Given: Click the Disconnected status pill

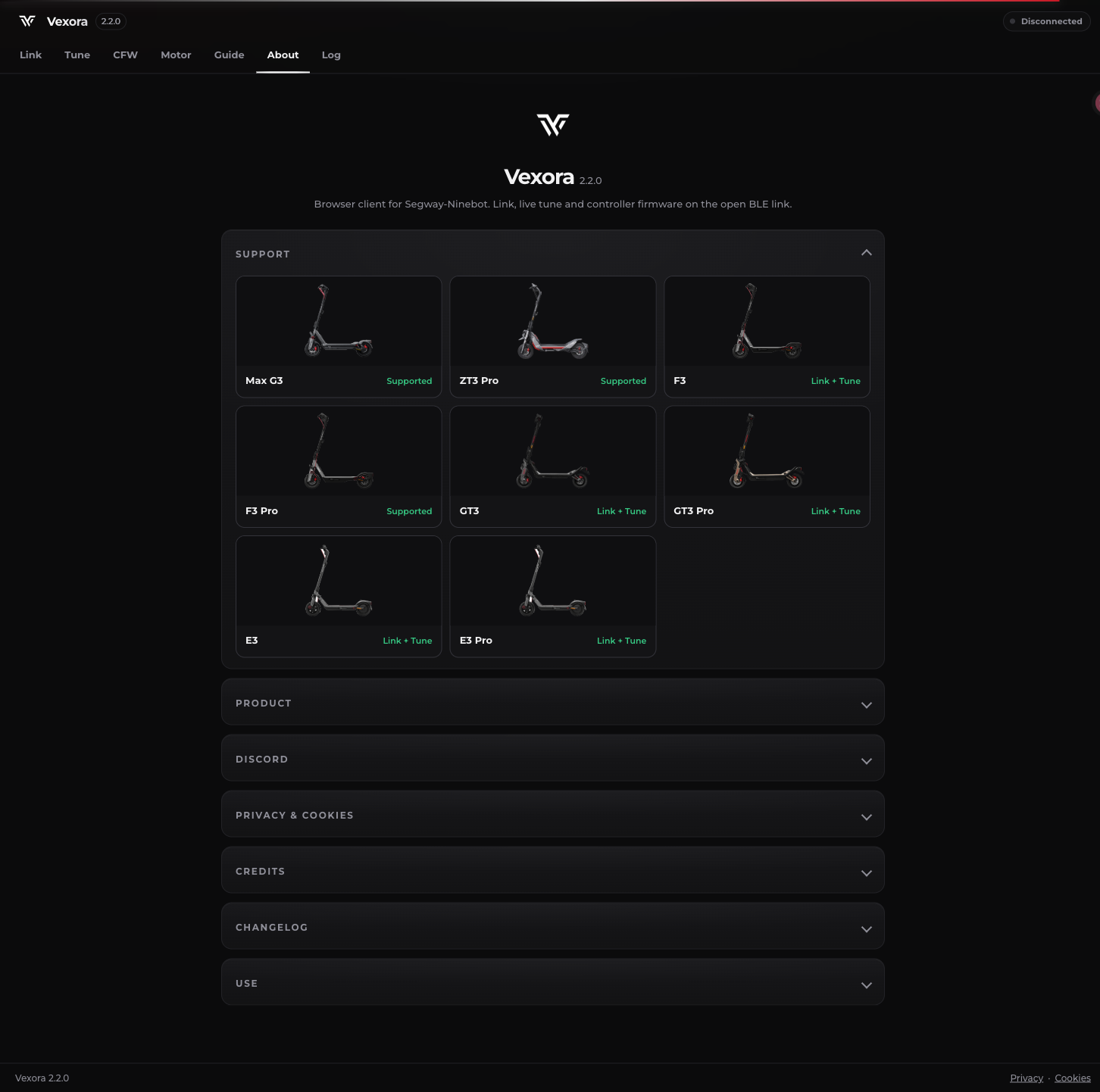Looking at the screenshot, I should pos(1047,21).
